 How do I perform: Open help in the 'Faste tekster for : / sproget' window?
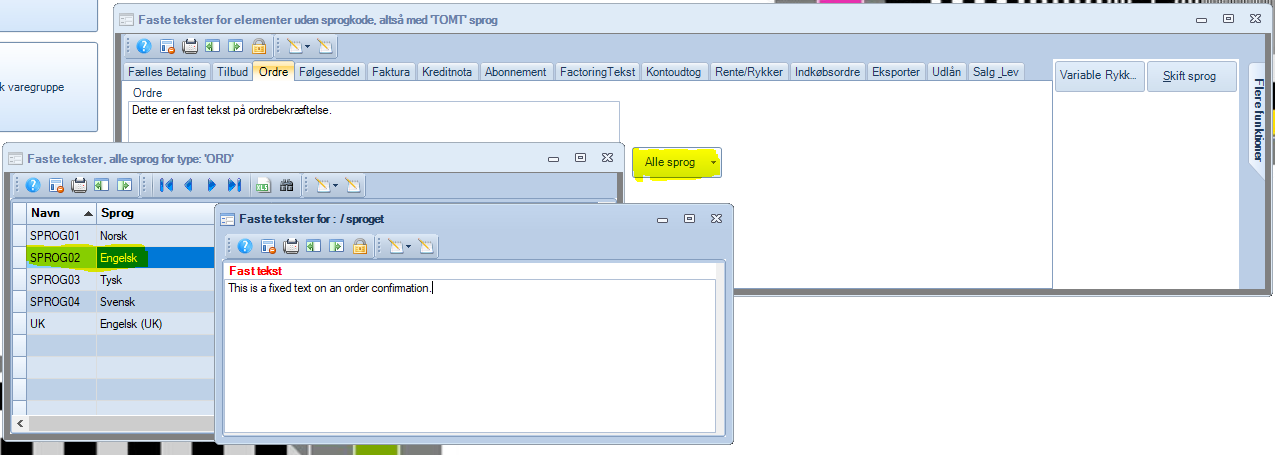243,246
